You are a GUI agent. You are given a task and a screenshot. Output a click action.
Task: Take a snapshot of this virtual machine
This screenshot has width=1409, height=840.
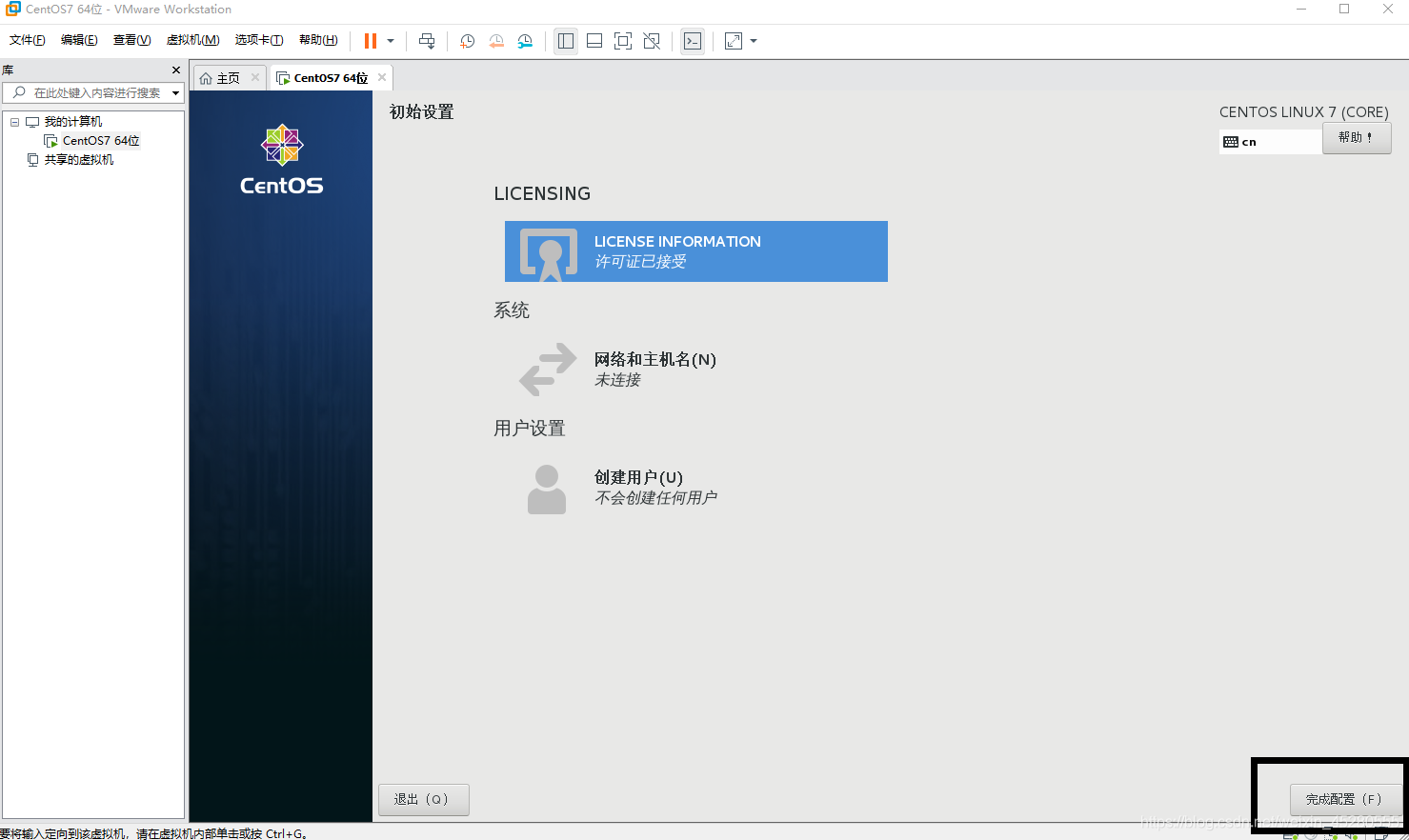point(467,41)
